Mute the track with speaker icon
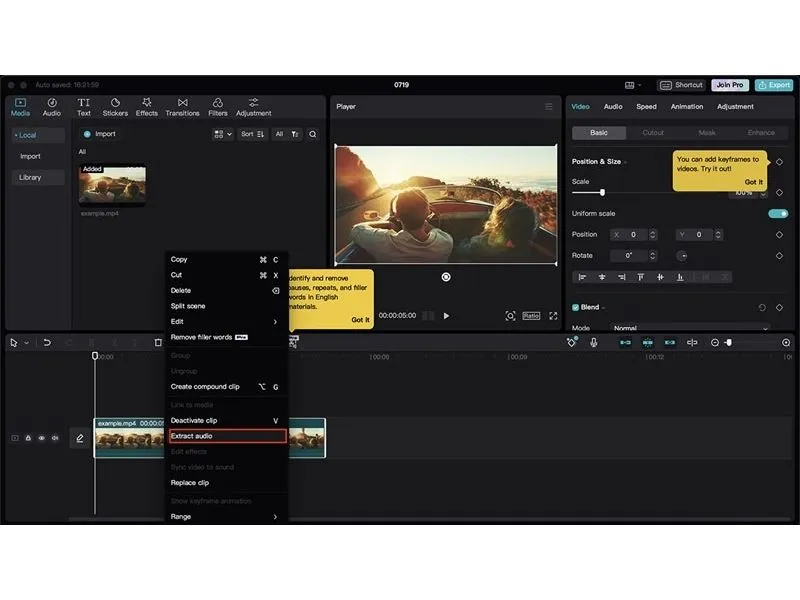The width and height of the screenshot is (800, 600). 55,438
